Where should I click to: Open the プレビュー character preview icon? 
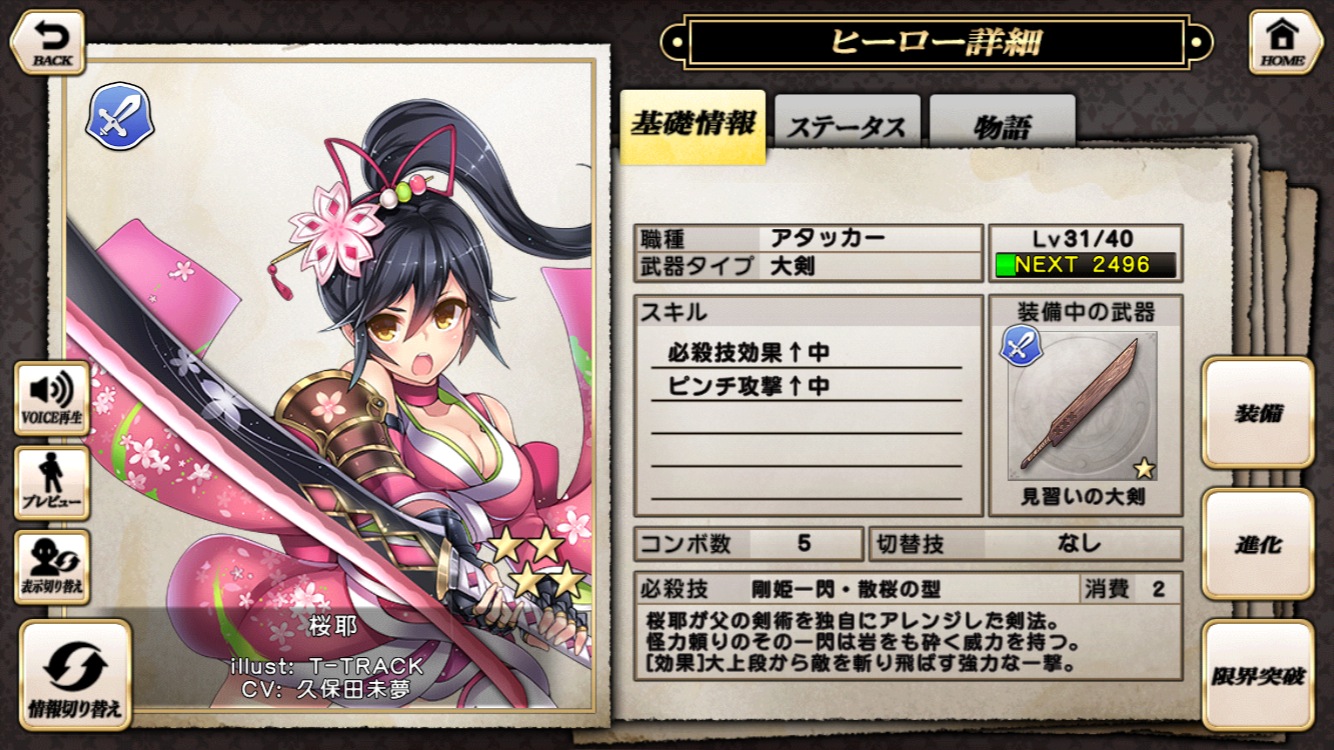(x=52, y=483)
